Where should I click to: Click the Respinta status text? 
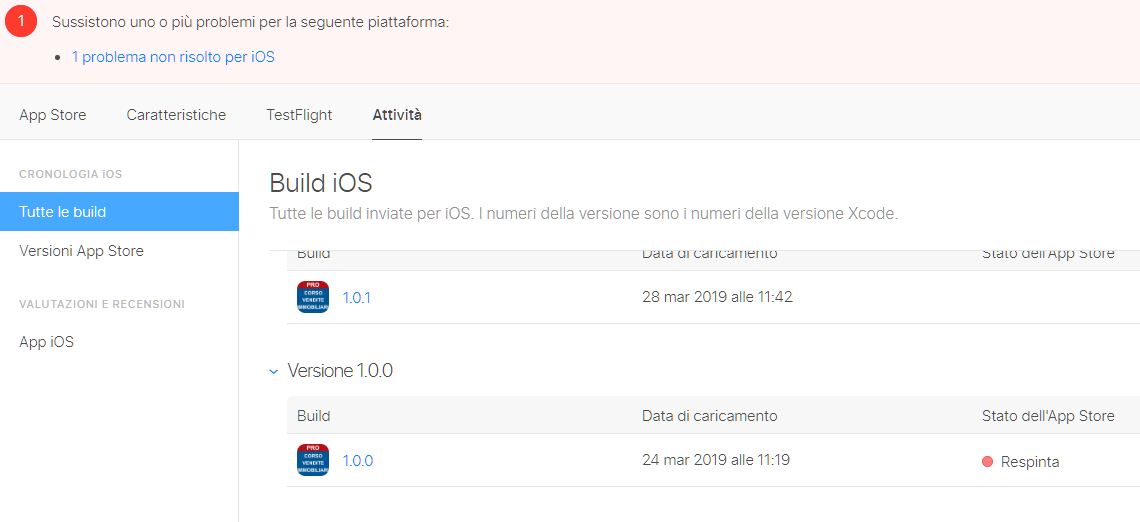(1030, 462)
